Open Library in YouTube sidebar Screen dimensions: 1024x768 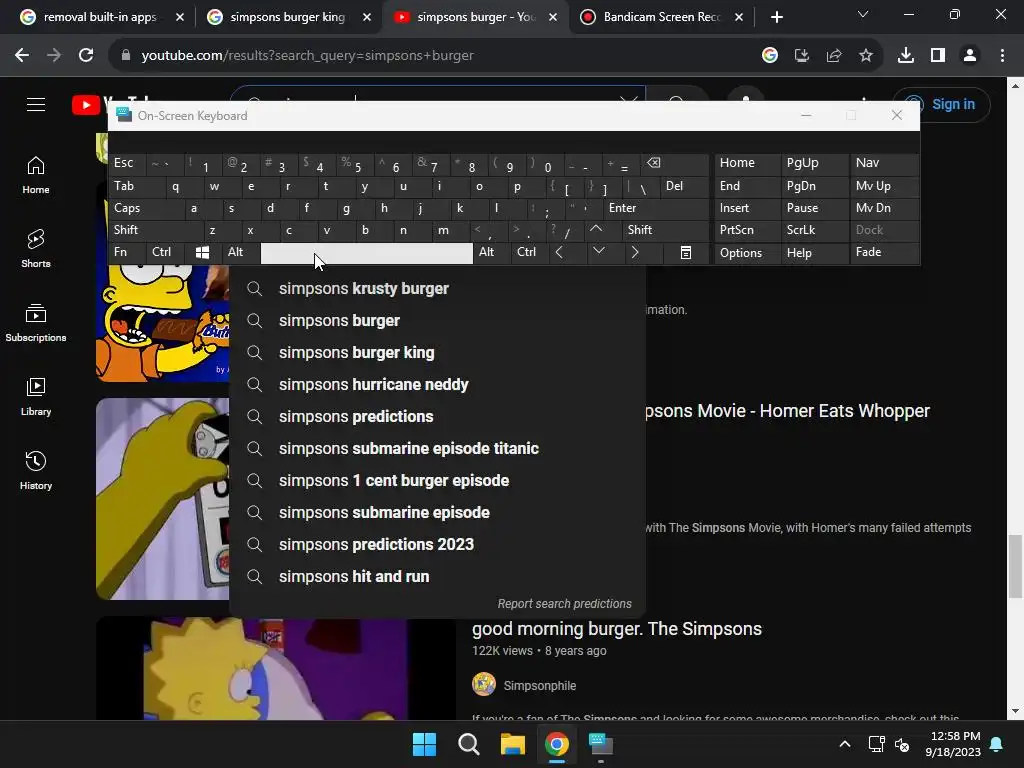[x=36, y=396]
